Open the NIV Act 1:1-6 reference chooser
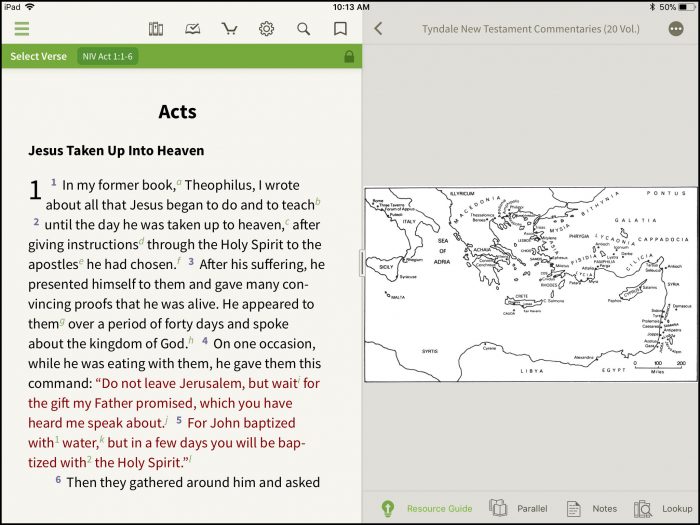This screenshot has height=525, width=700. pyautogui.click(x=108, y=56)
